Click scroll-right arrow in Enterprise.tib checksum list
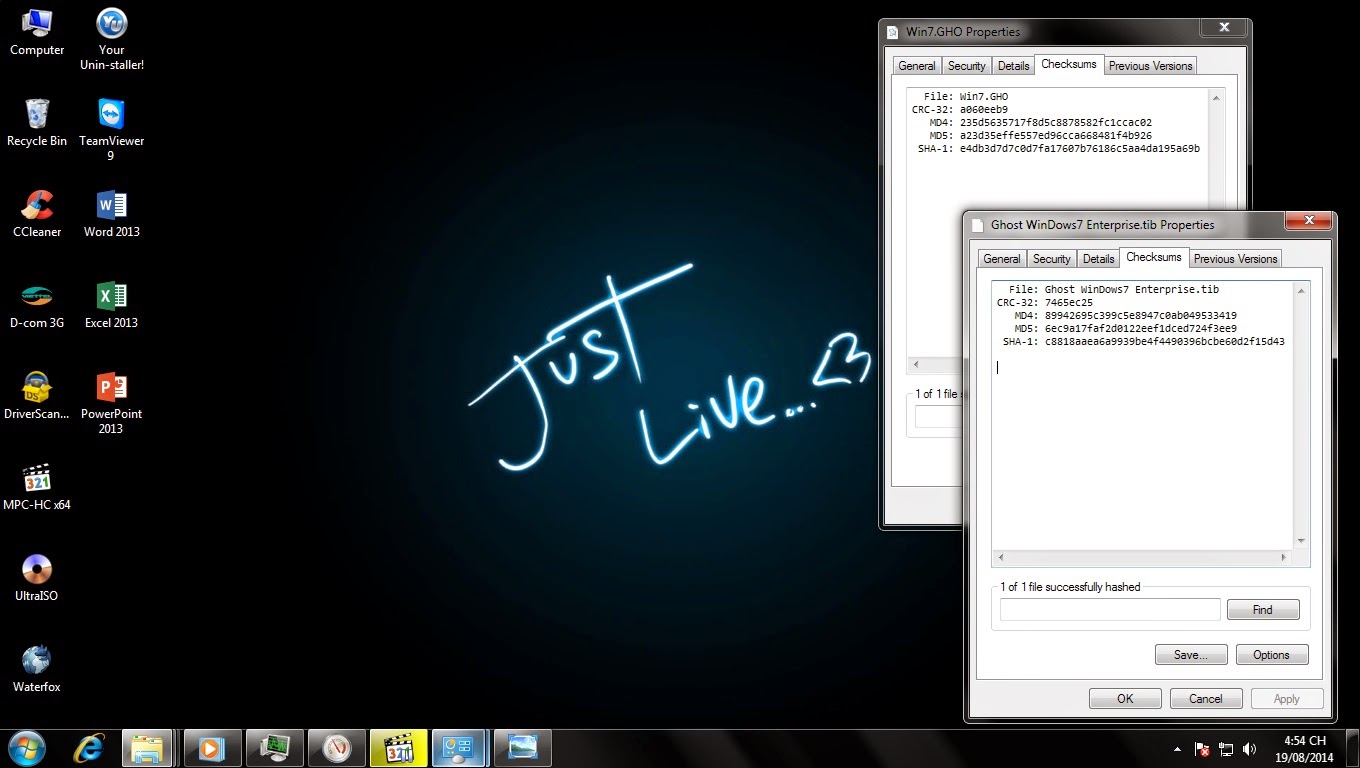This screenshot has width=1360, height=768. pyautogui.click(x=1285, y=558)
